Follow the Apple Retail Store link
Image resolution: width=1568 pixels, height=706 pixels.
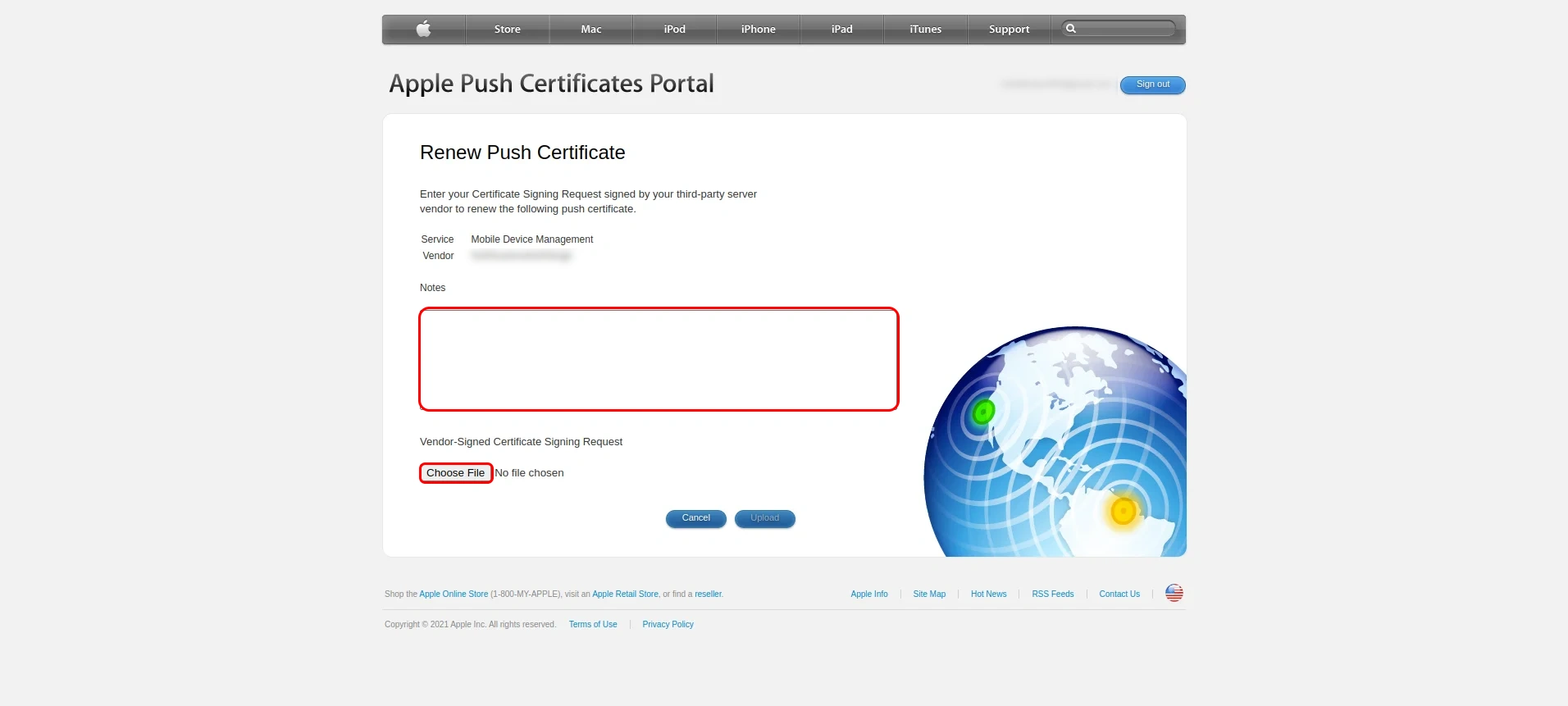tap(625, 594)
